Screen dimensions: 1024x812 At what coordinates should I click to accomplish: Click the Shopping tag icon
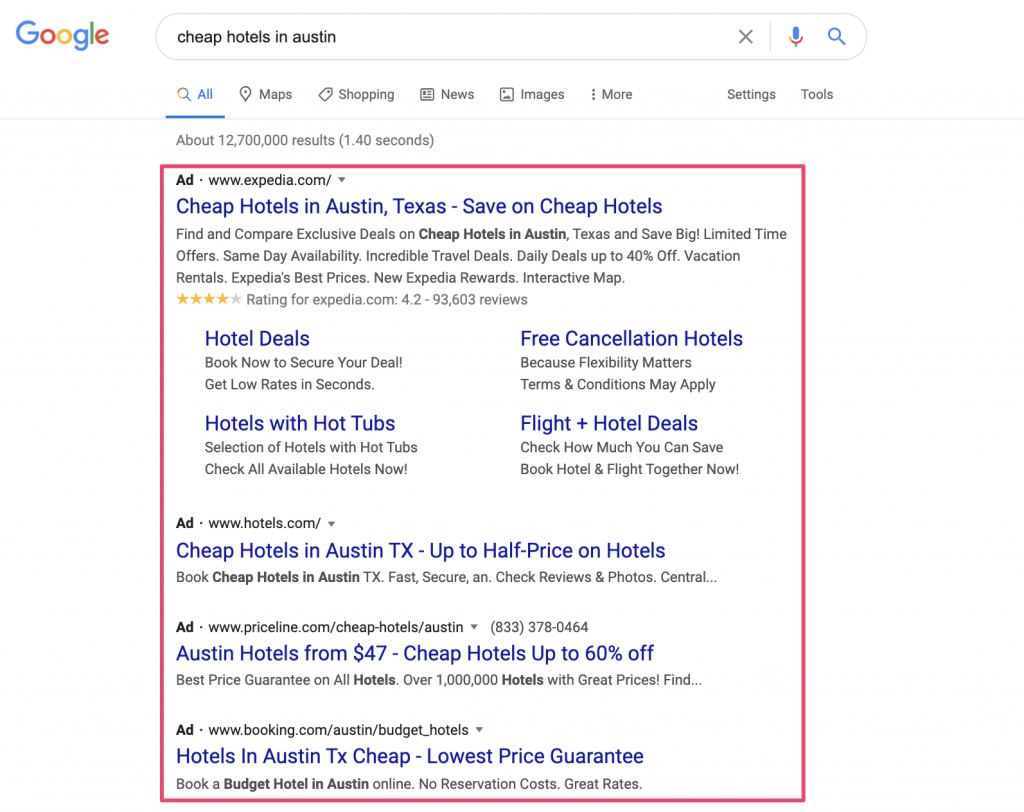[326, 93]
